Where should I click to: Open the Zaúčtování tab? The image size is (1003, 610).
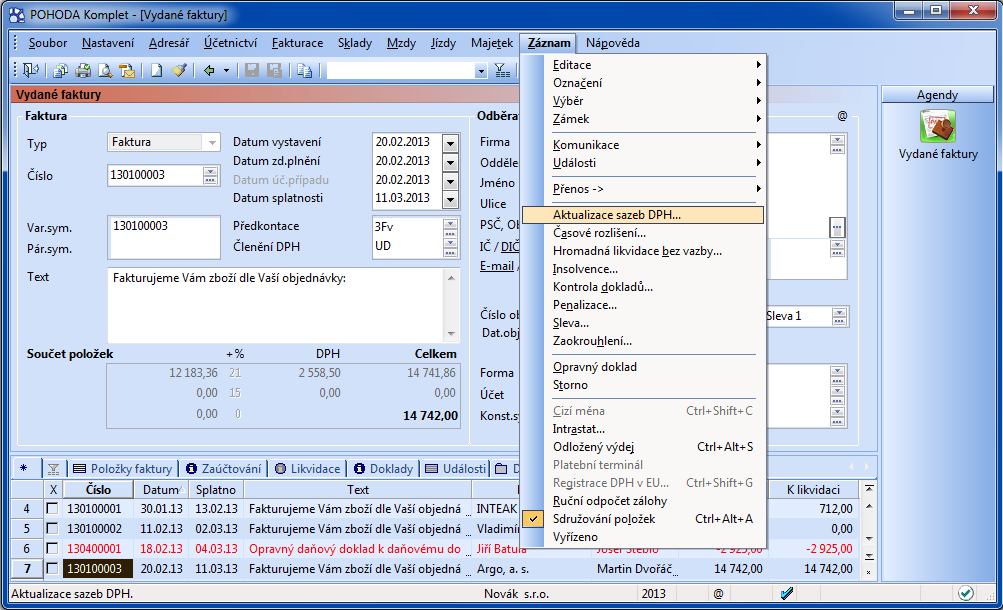(223, 469)
